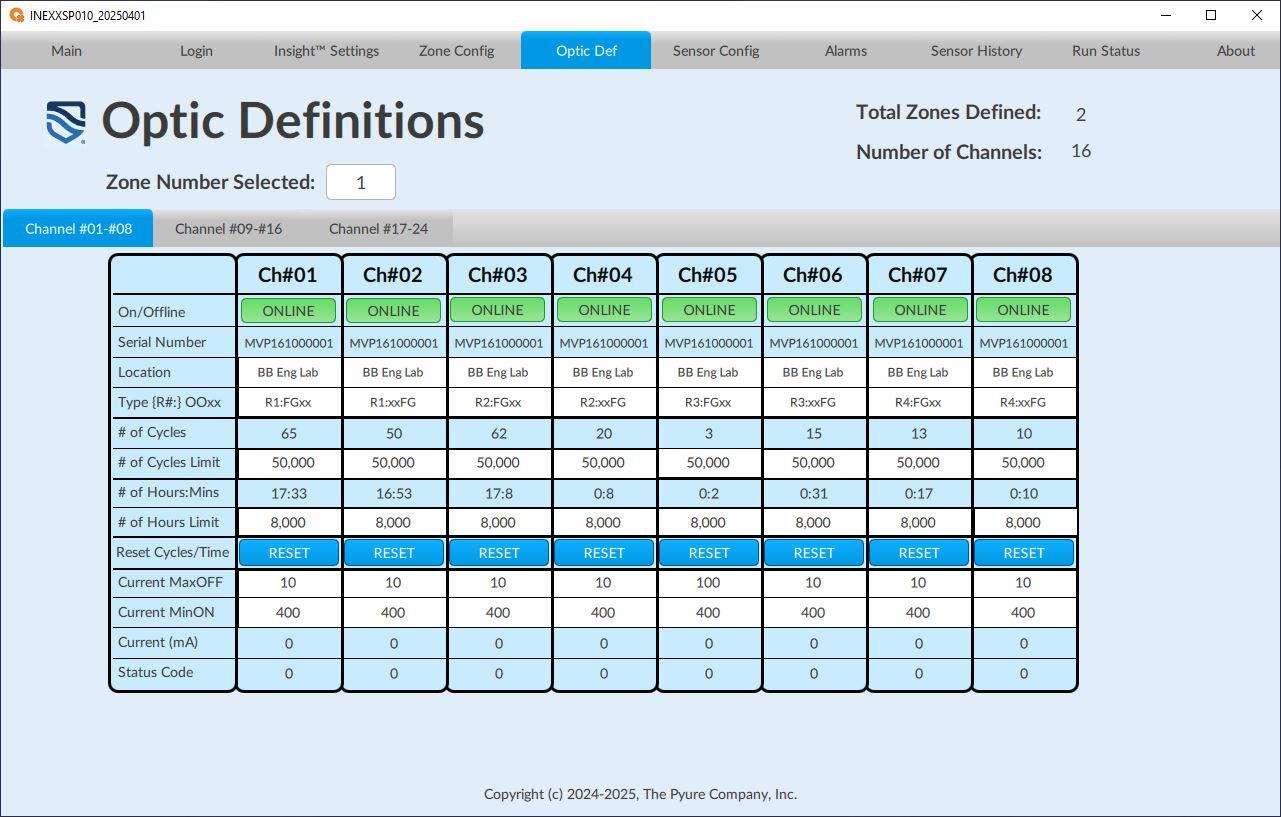This screenshot has width=1281, height=817.
Task: Click the Total Zones Defined value 2
Action: click(1081, 115)
